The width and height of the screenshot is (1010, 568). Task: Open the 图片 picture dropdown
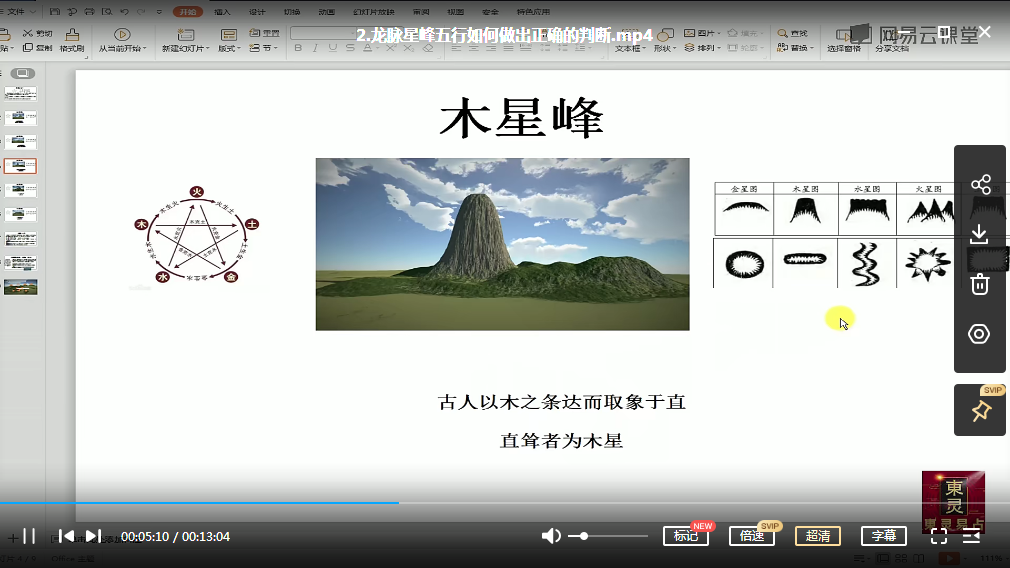(x=703, y=33)
